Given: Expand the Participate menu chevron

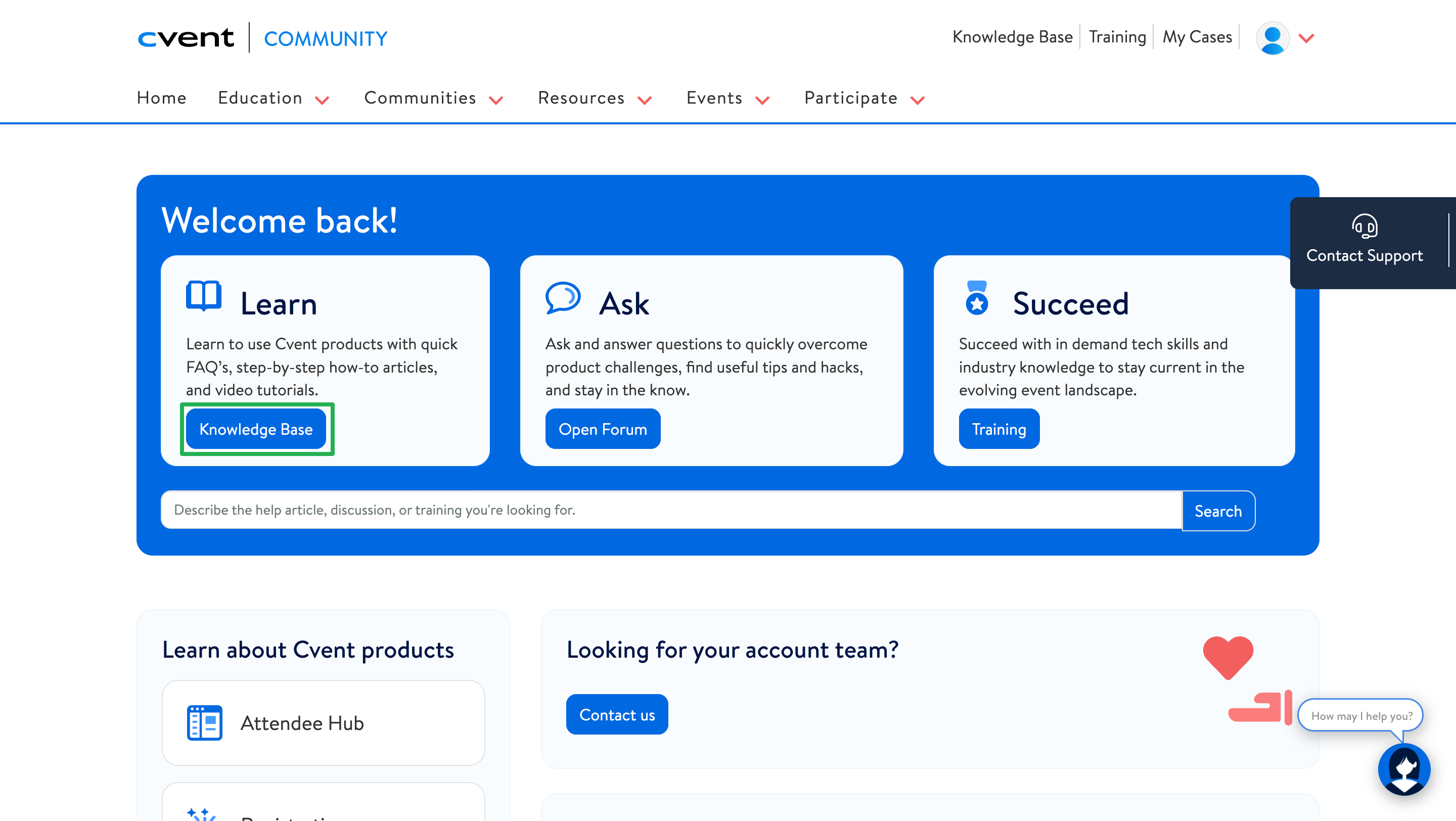Looking at the screenshot, I should tap(918, 101).
